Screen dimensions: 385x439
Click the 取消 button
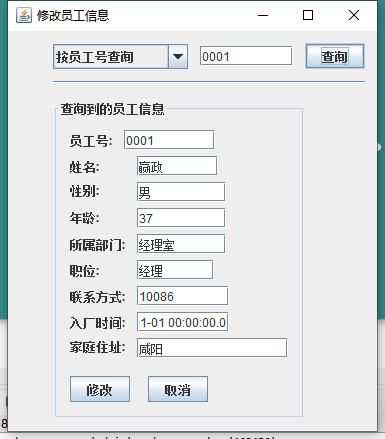pyautogui.click(x=178, y=389)
